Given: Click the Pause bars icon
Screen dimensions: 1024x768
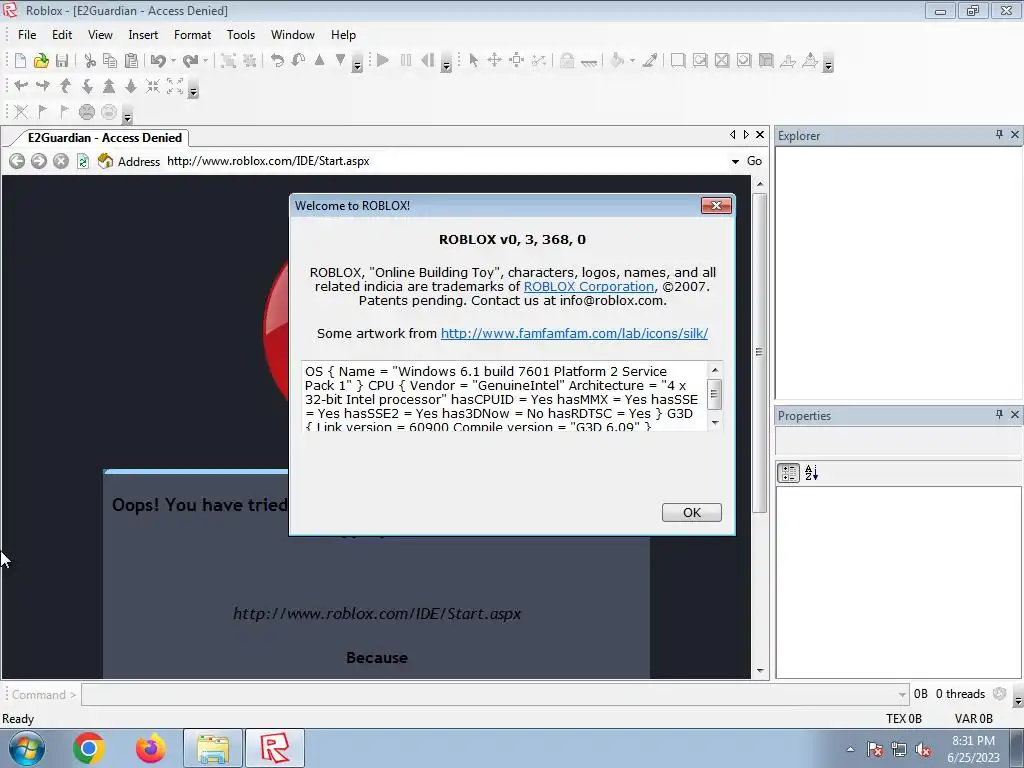Looking at the screenshot, I should point(406,61).
